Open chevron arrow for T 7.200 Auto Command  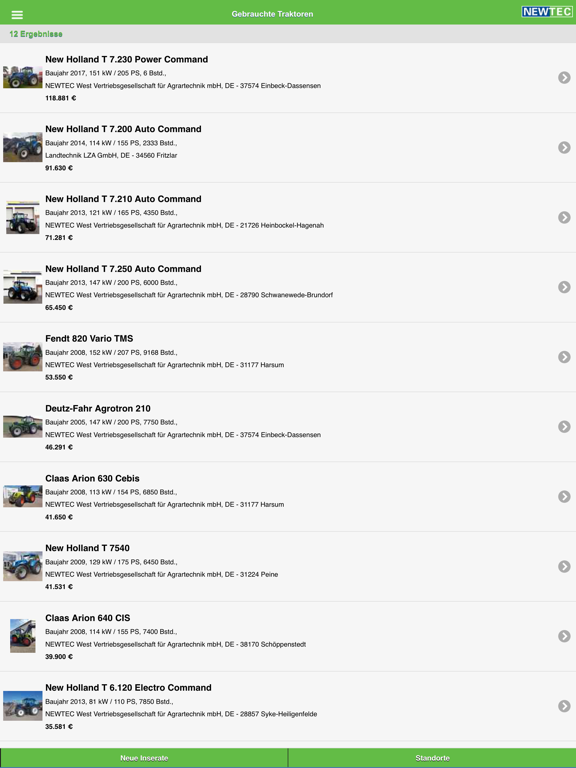[564, 147]
